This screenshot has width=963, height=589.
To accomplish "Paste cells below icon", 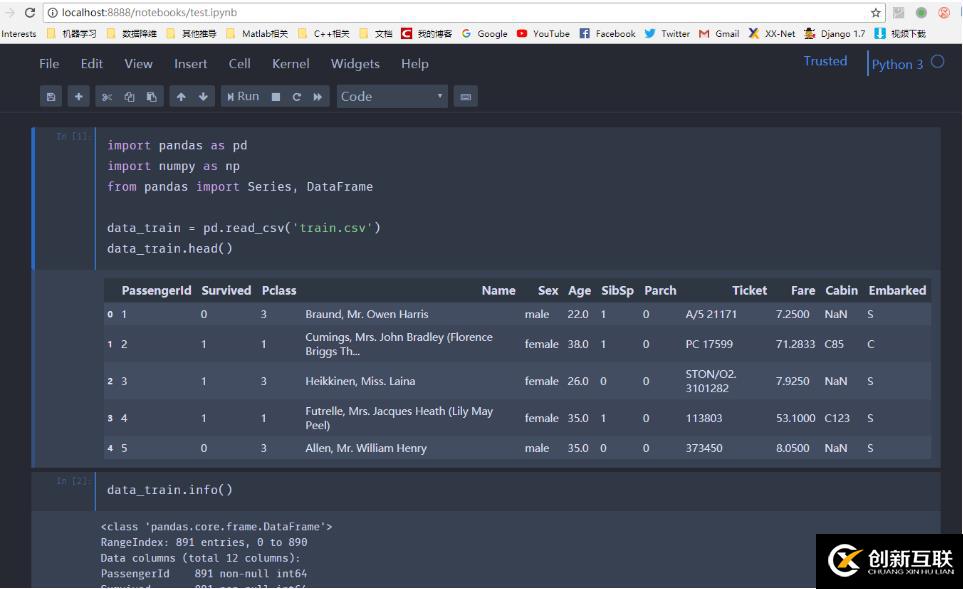I will 152,96.
